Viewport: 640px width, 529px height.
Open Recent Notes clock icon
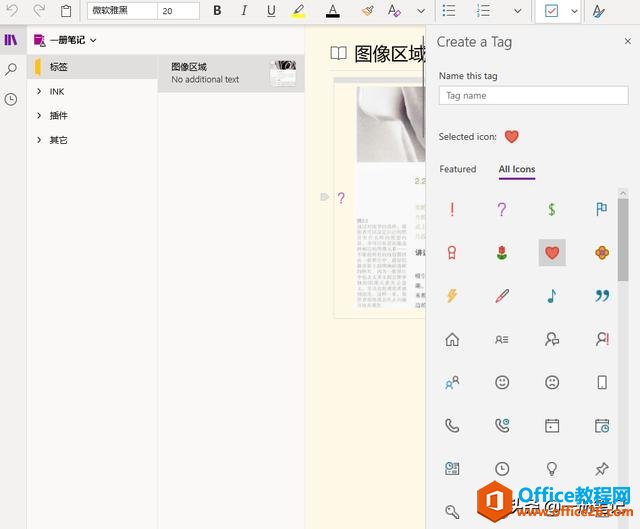(11, 99)
